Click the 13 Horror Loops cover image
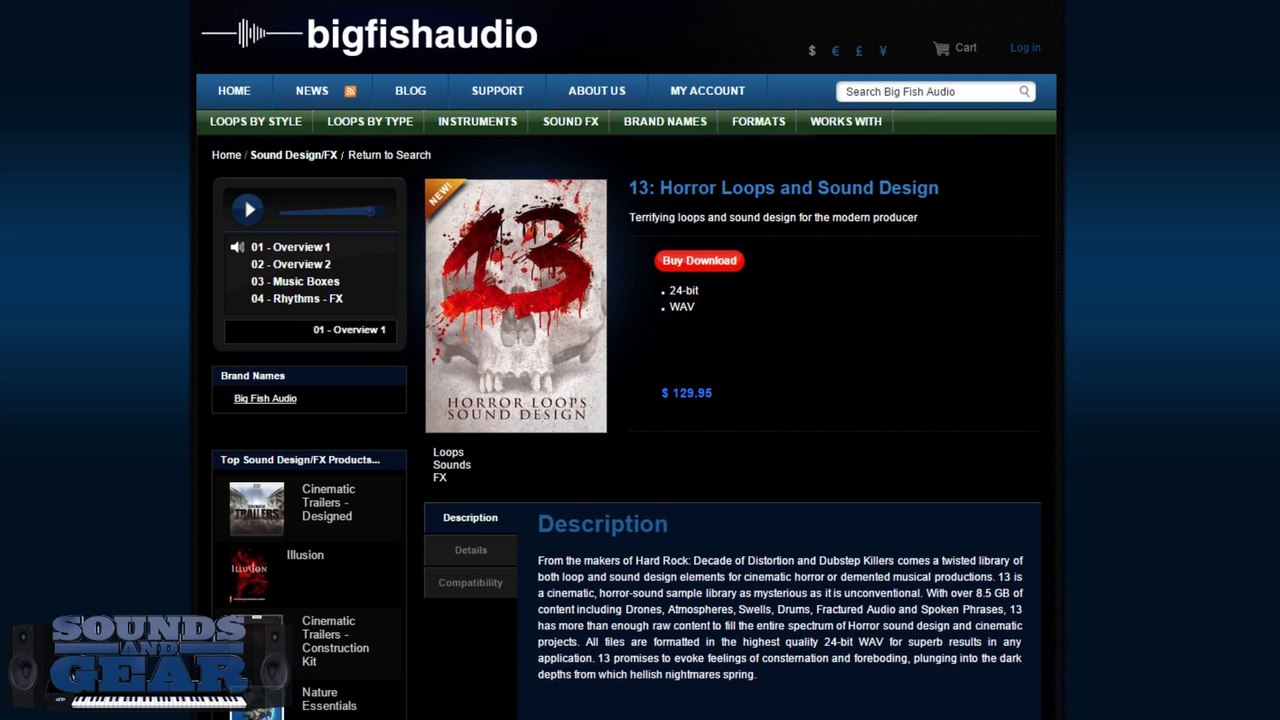1280x720 pixels. pos(516,306)
